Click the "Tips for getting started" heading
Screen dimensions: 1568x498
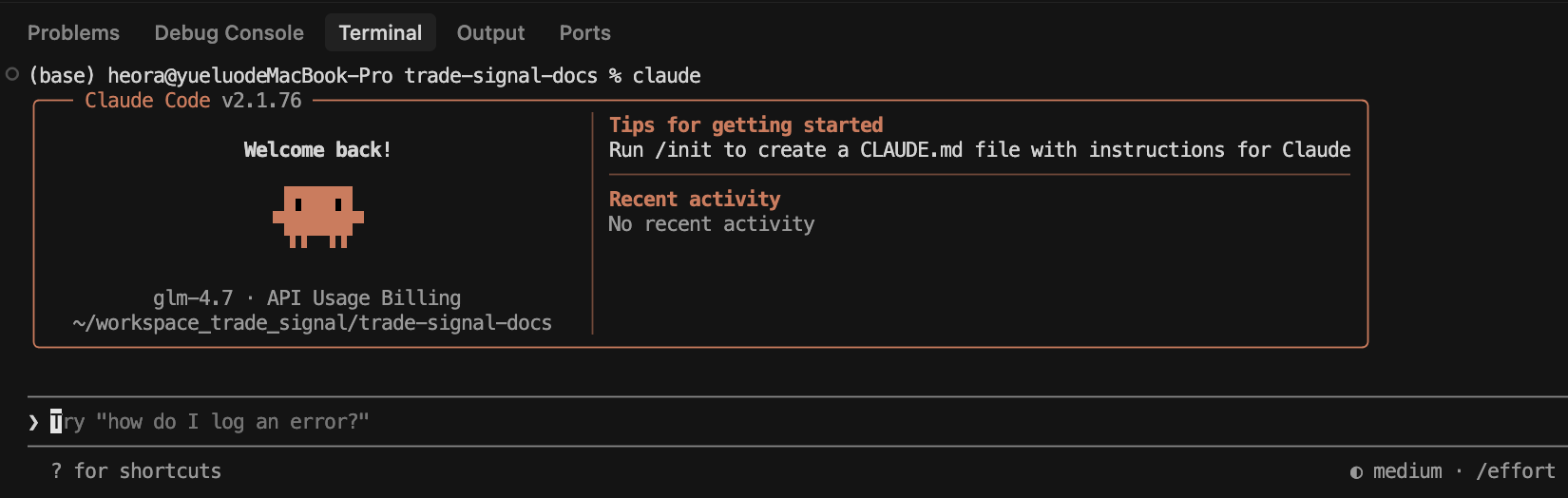click(x=746, y=125)
